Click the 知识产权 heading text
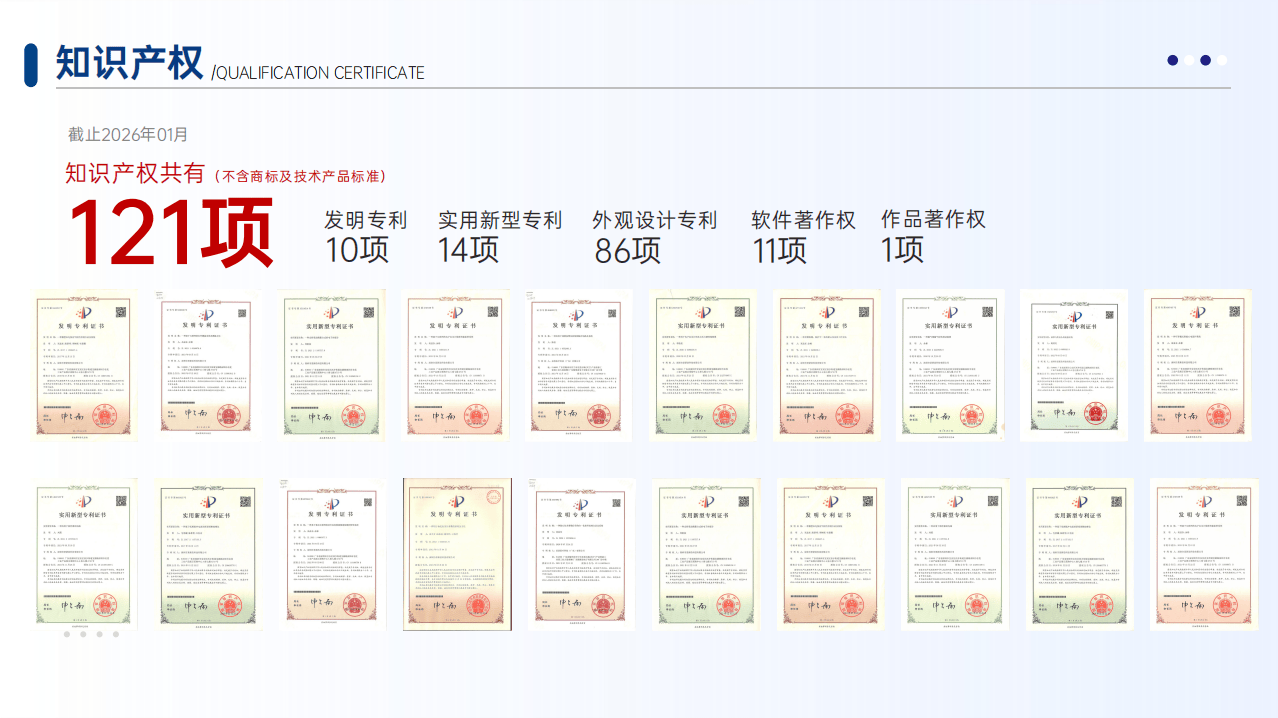The height and width of the screenshot is (718, 1278). coord(129,63)
